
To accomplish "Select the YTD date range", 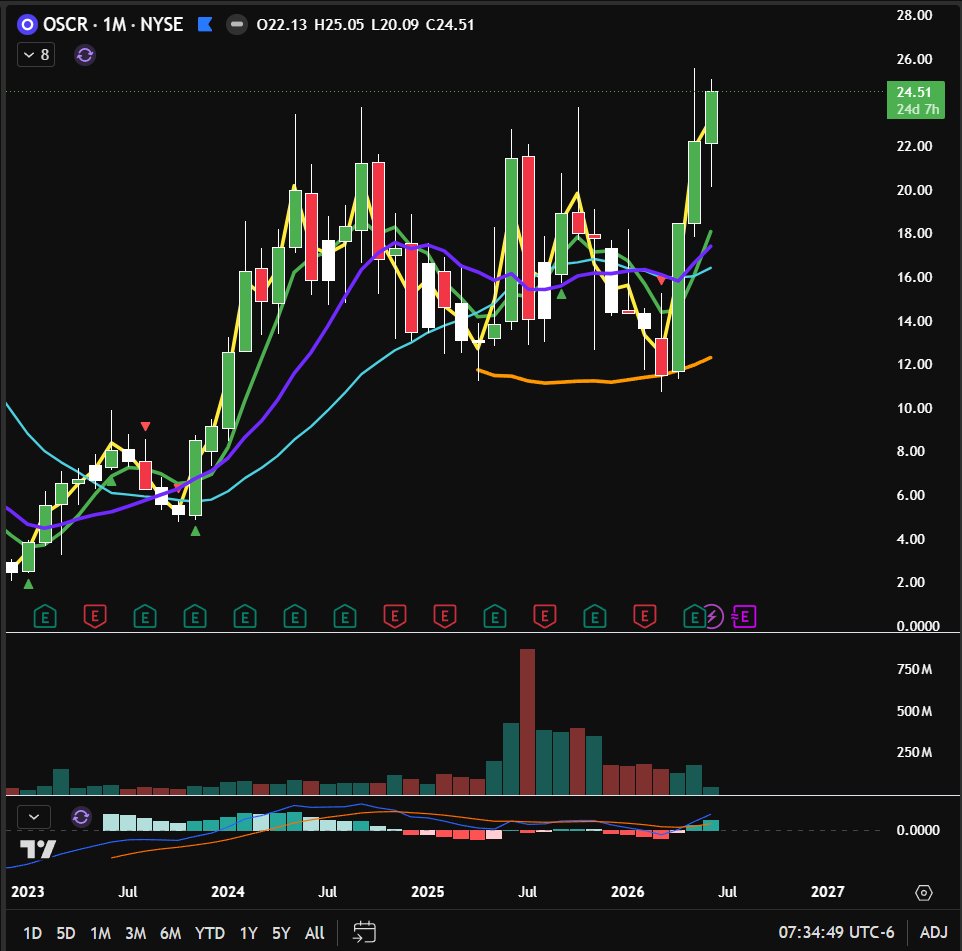I will click(210, 933).
